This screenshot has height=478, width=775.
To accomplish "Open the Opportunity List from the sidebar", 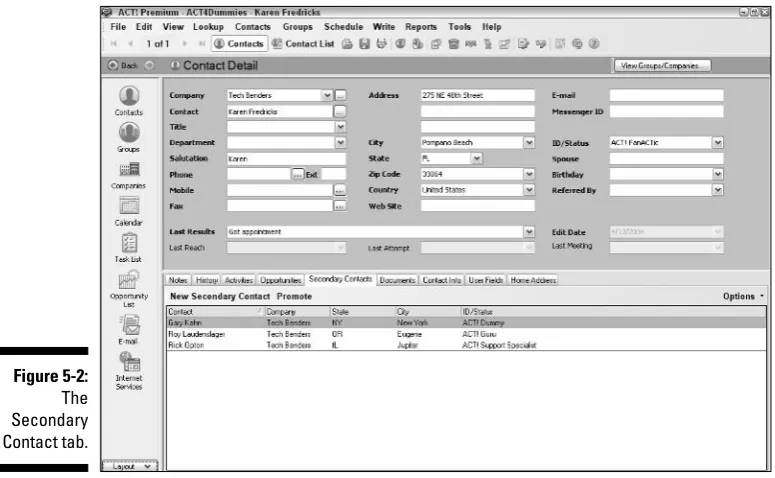I will pos(129,289).
